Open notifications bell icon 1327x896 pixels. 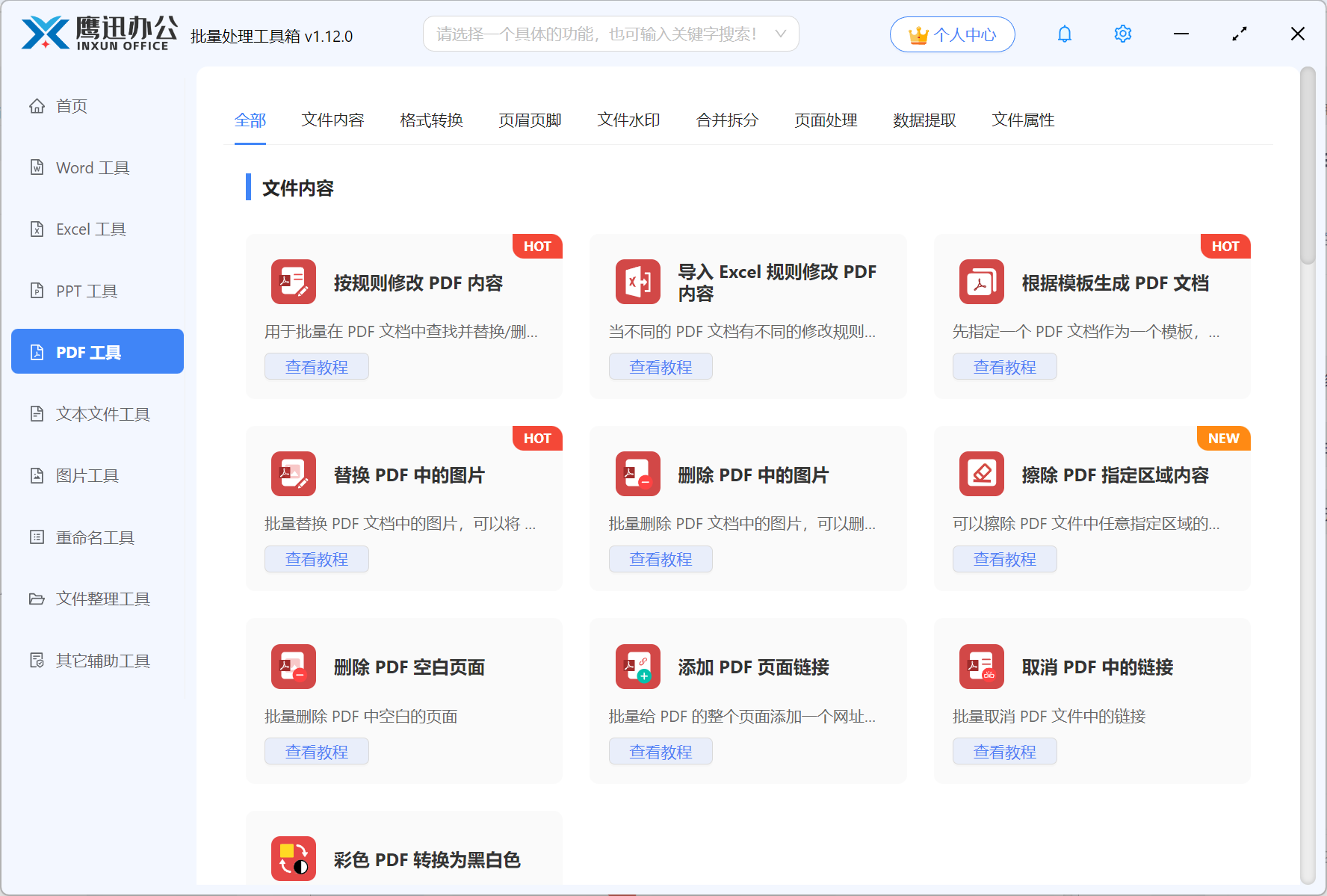1065,34
